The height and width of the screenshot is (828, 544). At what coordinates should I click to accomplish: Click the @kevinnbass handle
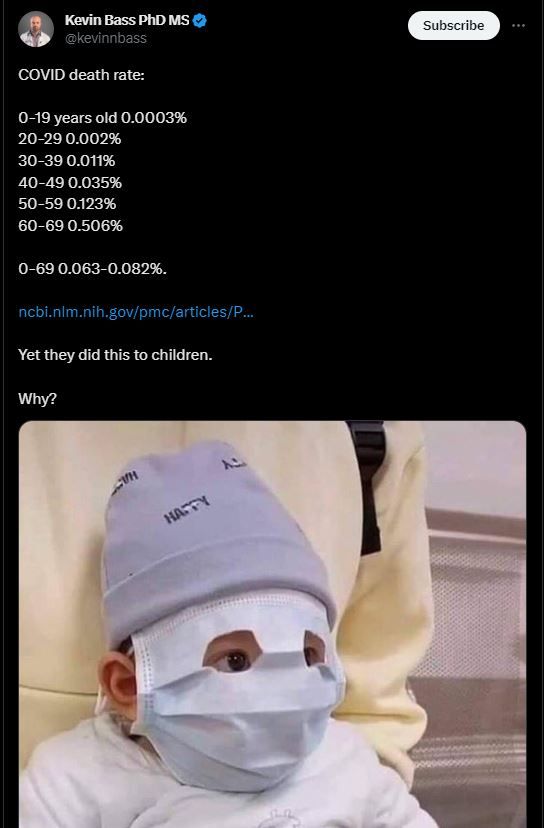[106, 38]
